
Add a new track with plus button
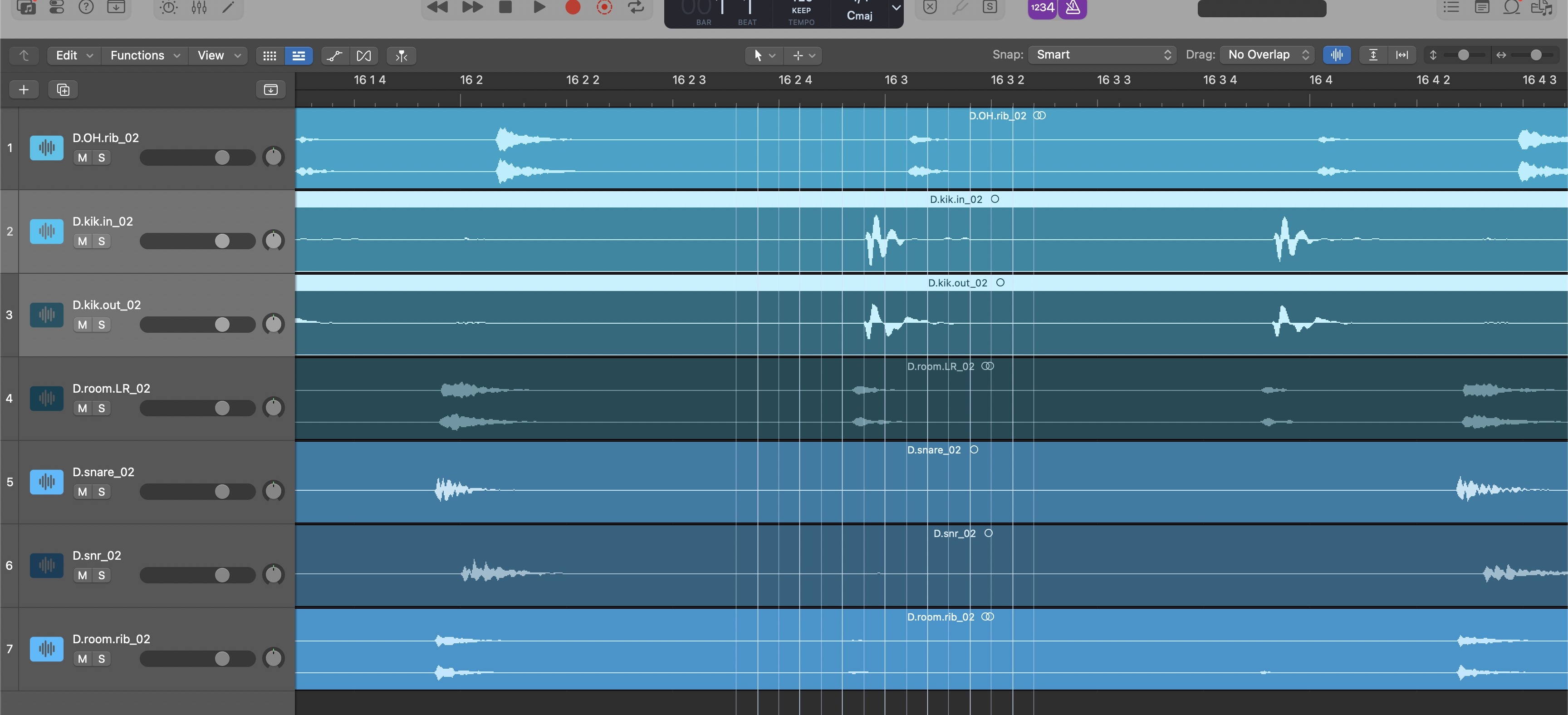(24, 89)
